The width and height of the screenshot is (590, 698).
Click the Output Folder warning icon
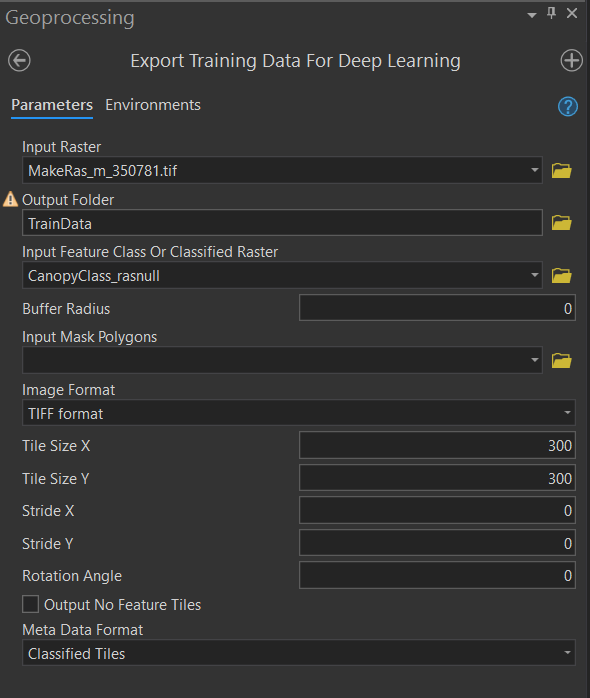coord(10,199)
